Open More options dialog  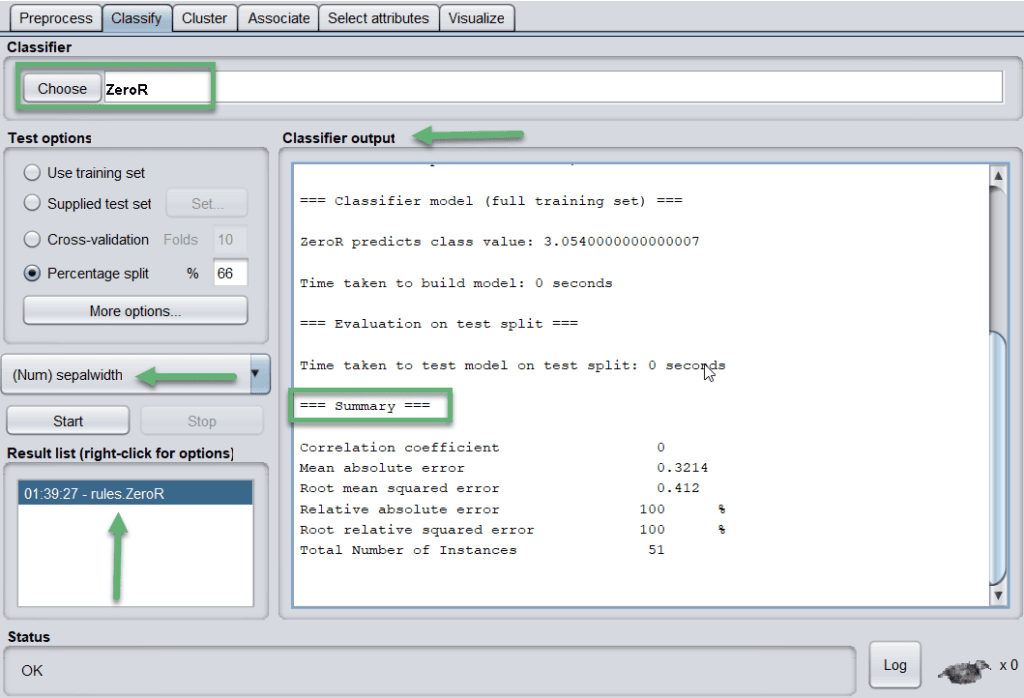pyautogui.click(x=135, y=311)
